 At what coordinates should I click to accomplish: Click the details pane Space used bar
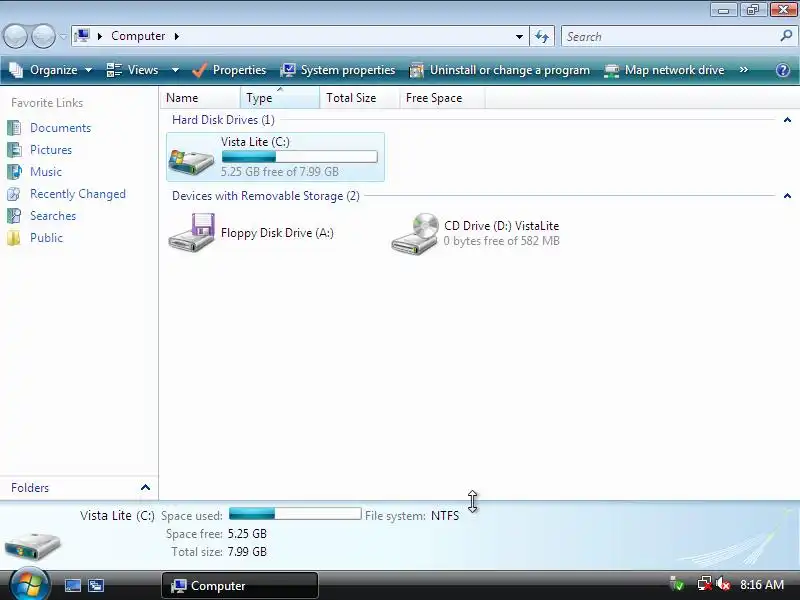(295, 514)
